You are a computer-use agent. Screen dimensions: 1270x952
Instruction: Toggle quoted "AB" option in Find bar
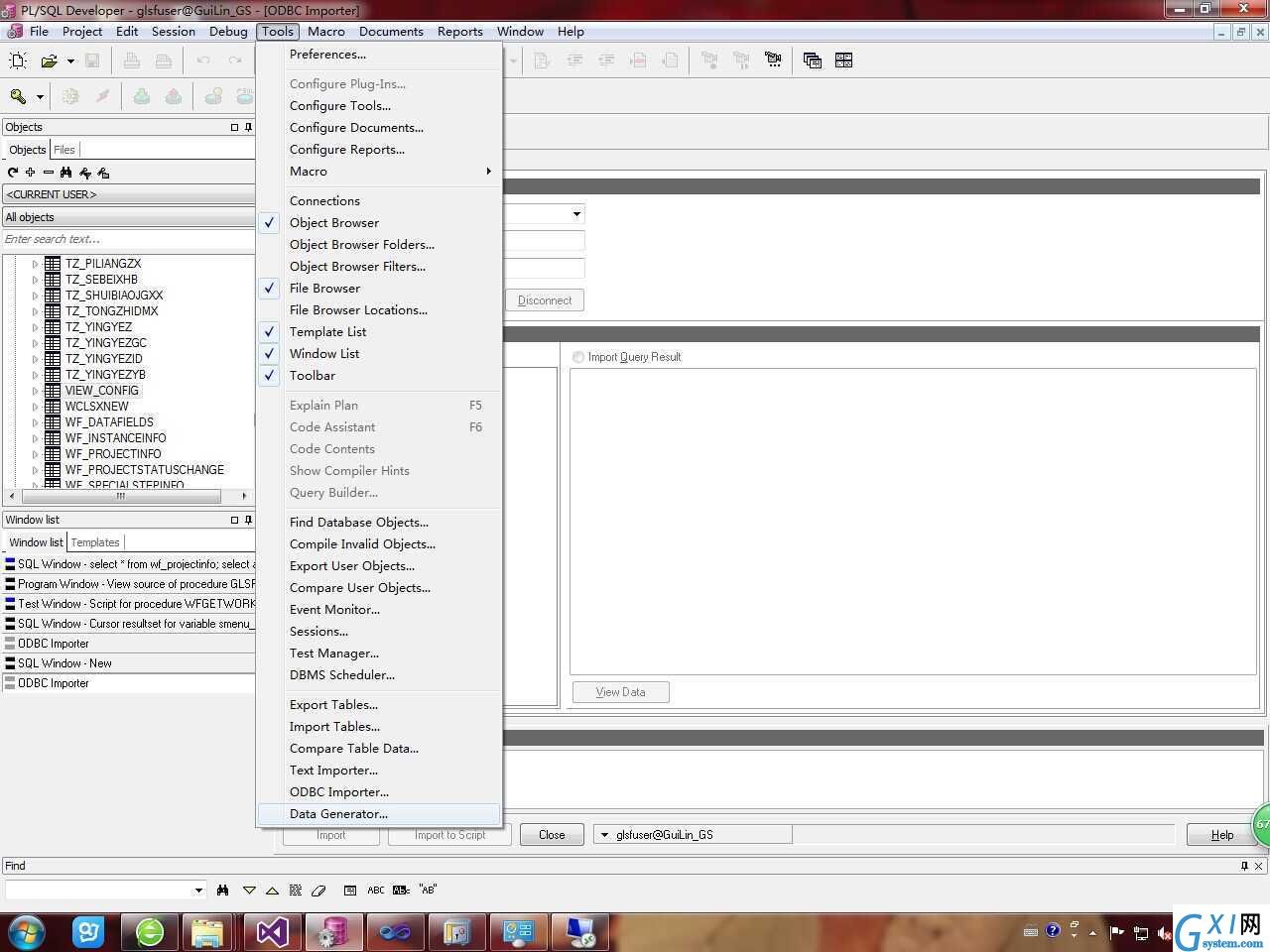coord(428,891)
